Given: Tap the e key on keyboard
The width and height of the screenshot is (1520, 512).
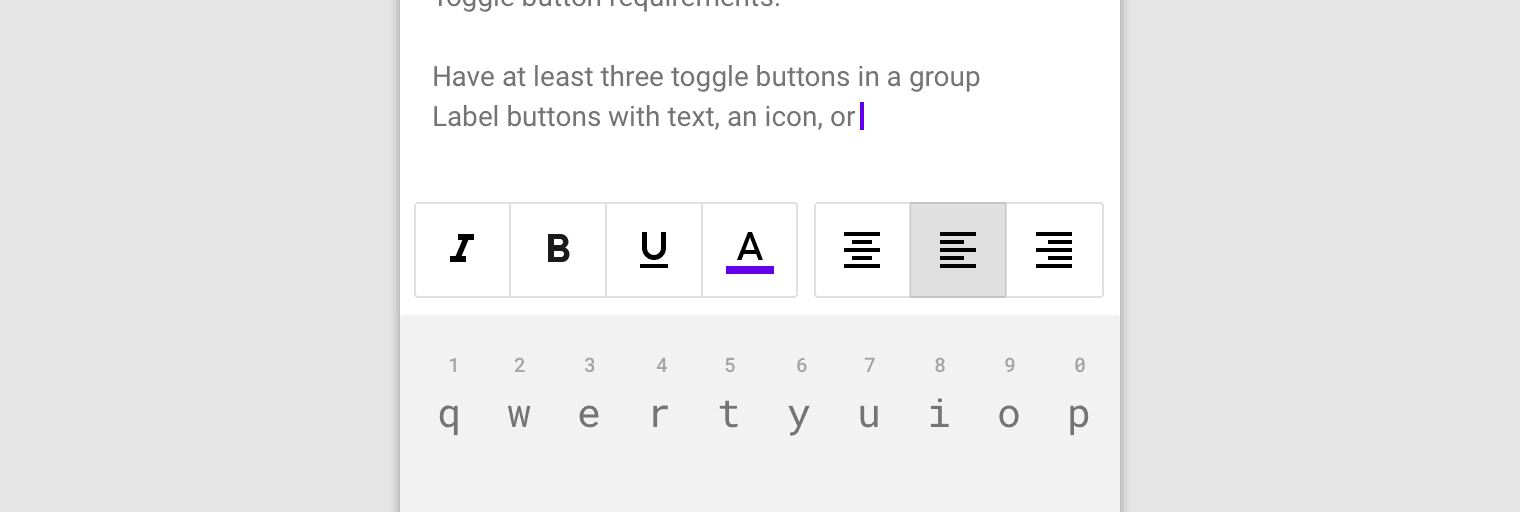Looking at the screenshot, I should (589, 413).
